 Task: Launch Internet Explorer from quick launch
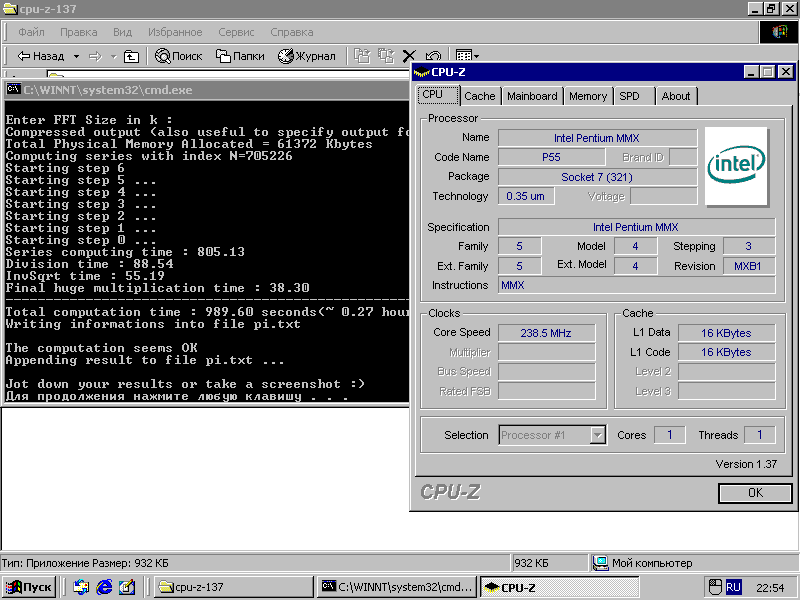104,587
